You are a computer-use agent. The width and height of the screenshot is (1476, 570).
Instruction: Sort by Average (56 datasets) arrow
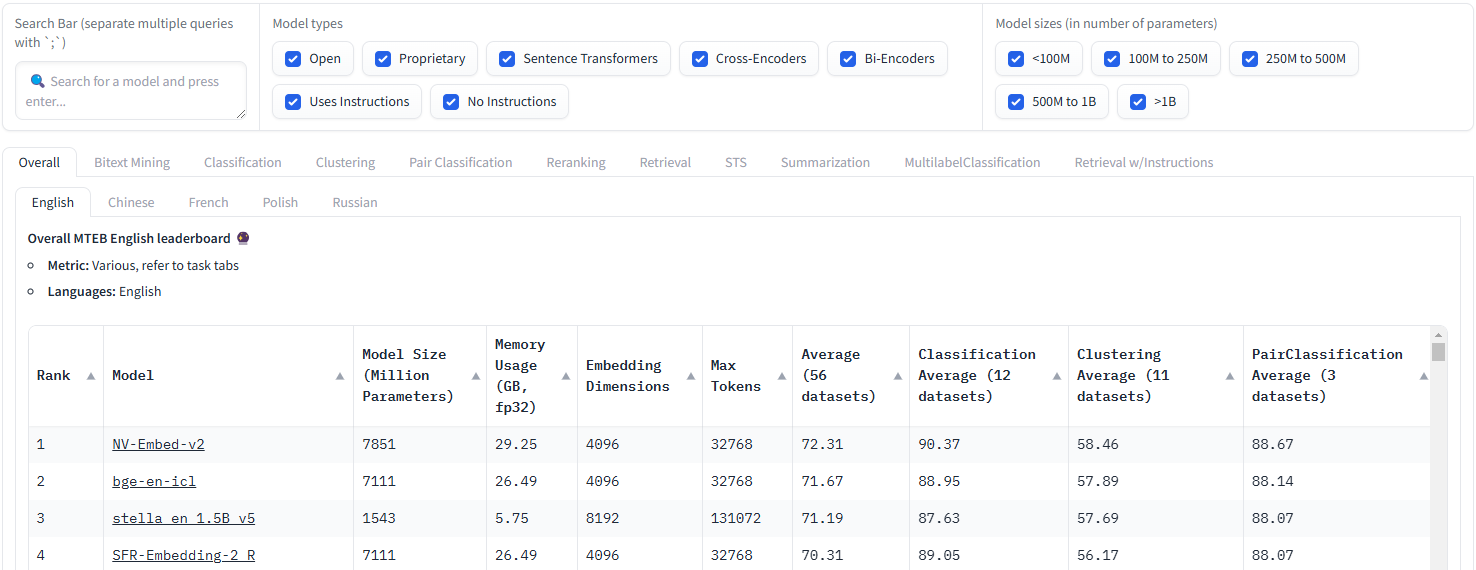[x=898, y=376]
